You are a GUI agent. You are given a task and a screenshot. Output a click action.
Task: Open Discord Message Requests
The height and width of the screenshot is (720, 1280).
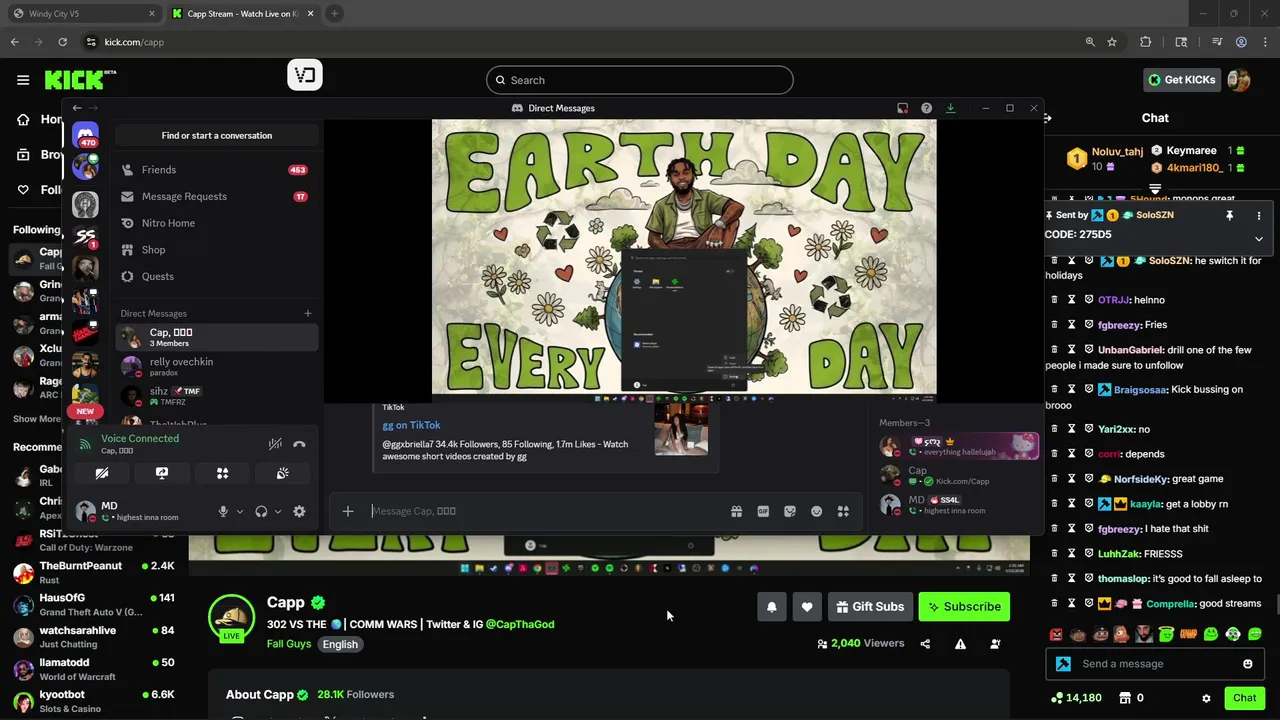[216, 197]
